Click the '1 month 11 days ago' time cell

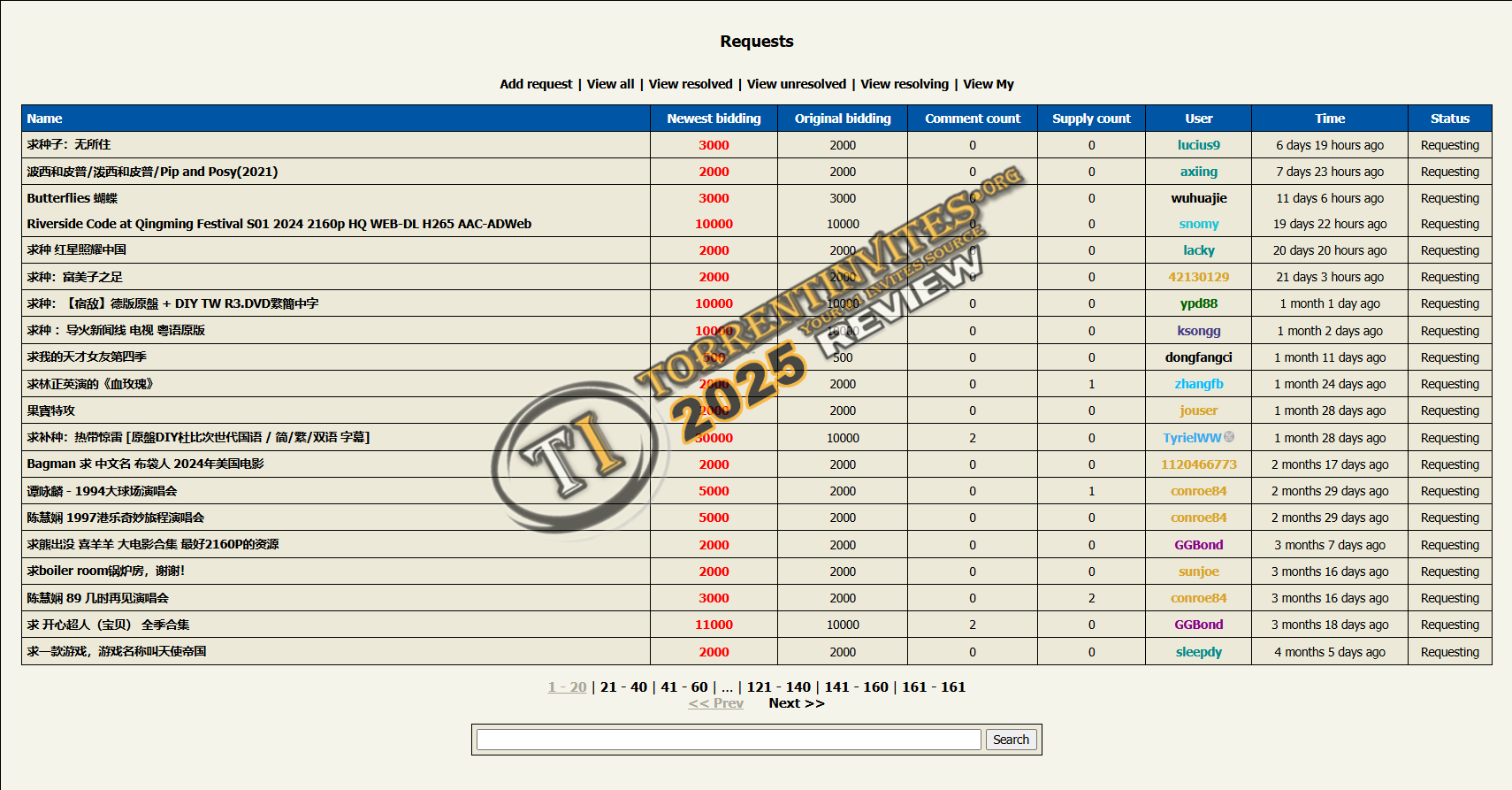point(1330,357)
